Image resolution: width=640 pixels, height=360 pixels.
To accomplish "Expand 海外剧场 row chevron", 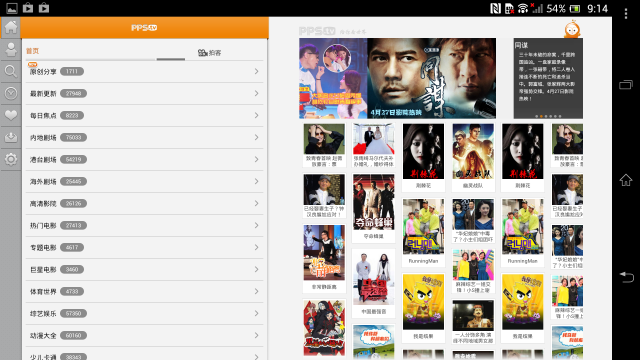I will 256,182.
